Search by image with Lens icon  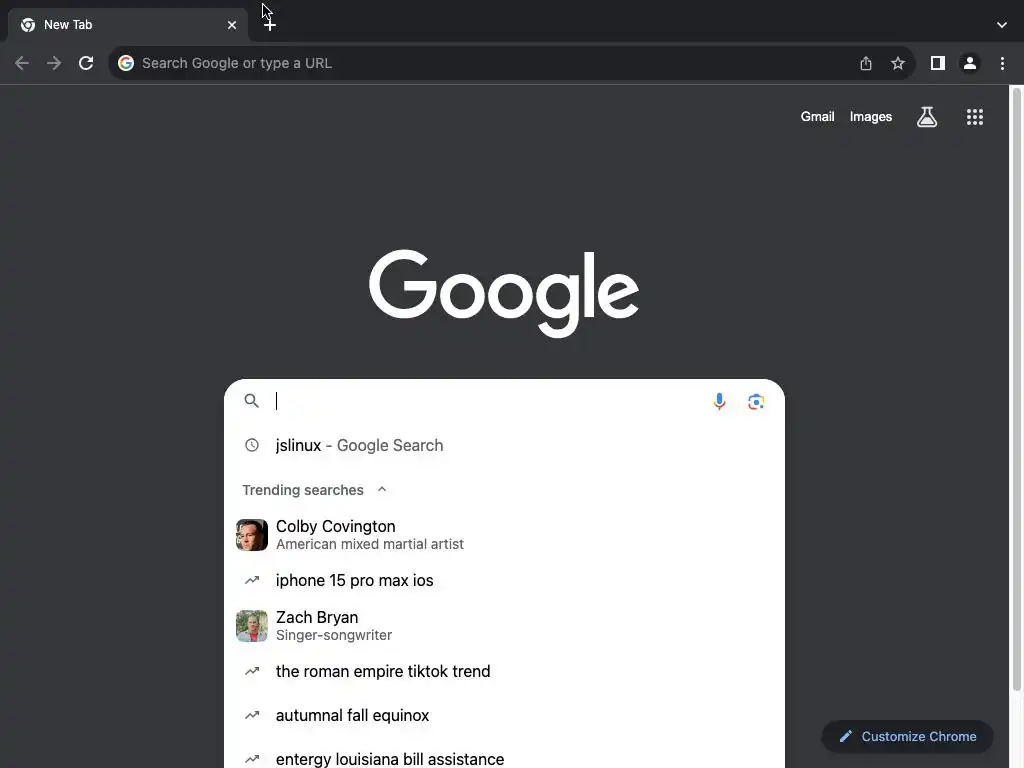click(x=756, y=402)
